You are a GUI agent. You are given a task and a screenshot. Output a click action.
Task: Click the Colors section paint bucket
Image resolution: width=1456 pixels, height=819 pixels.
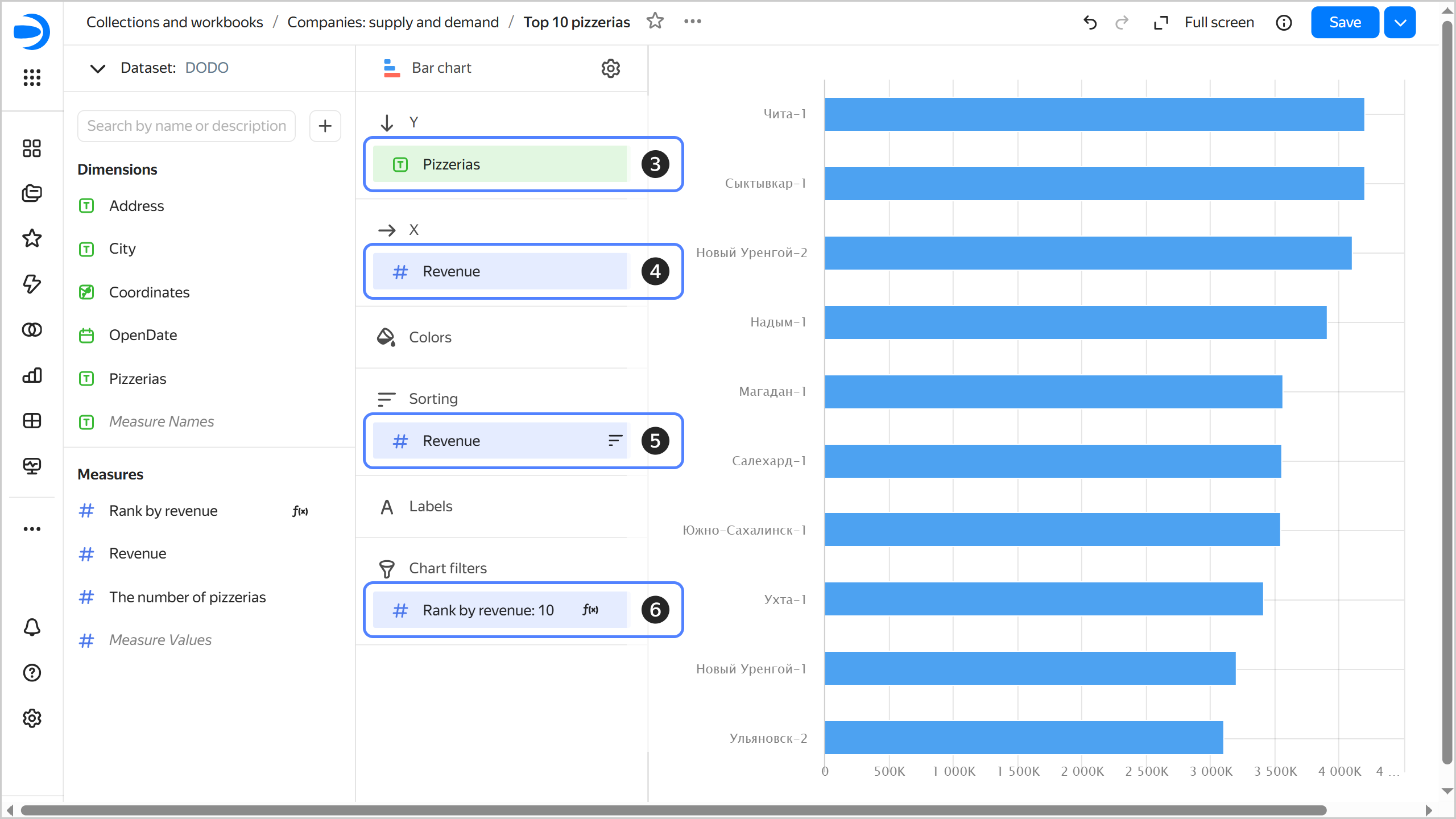[x=386, y=337]
